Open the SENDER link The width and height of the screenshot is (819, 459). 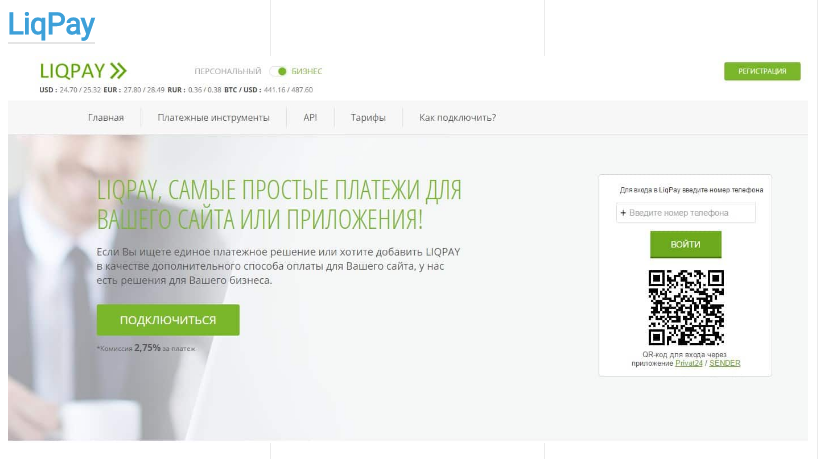pyautogui.click(x=724, y=363)
